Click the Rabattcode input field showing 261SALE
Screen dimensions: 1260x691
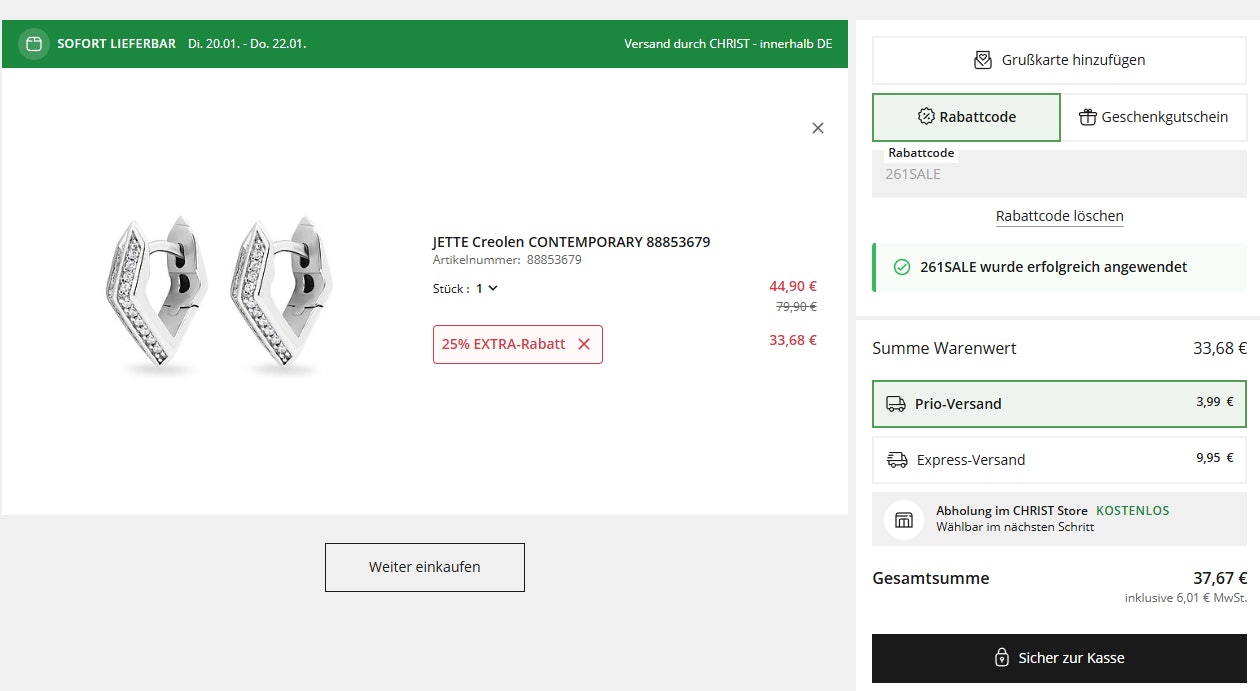click(x=1059, y=175)
